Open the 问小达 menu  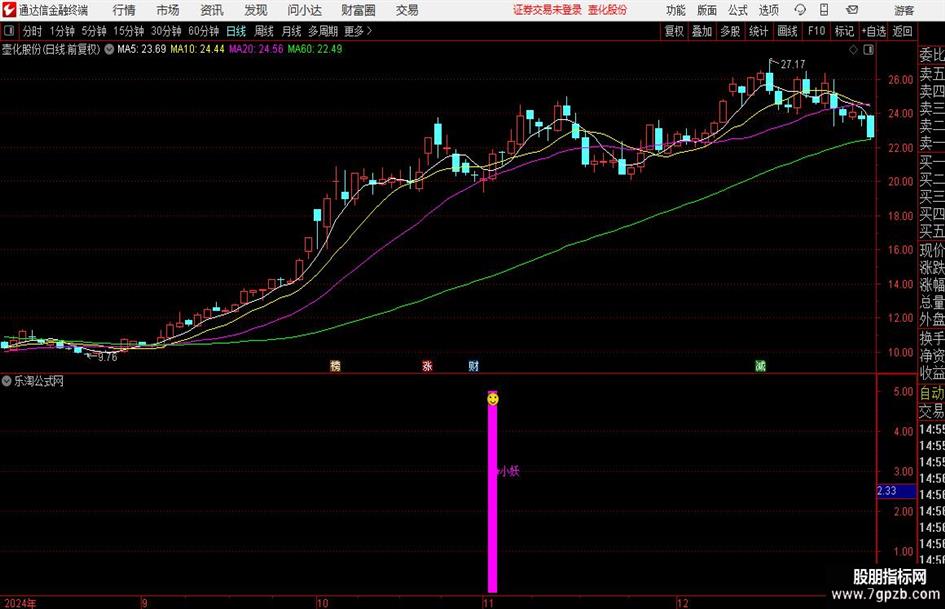304,10
